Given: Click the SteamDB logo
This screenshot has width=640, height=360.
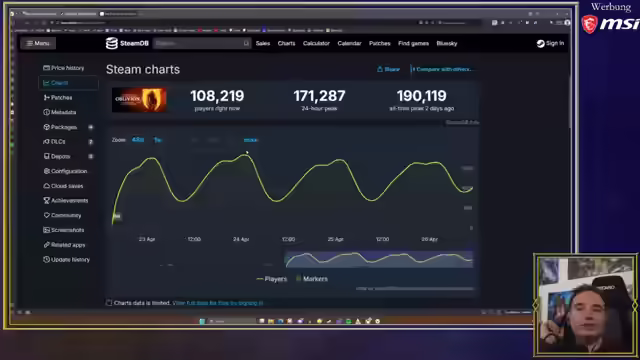Looking at the screenshot, I should [127, 43].
